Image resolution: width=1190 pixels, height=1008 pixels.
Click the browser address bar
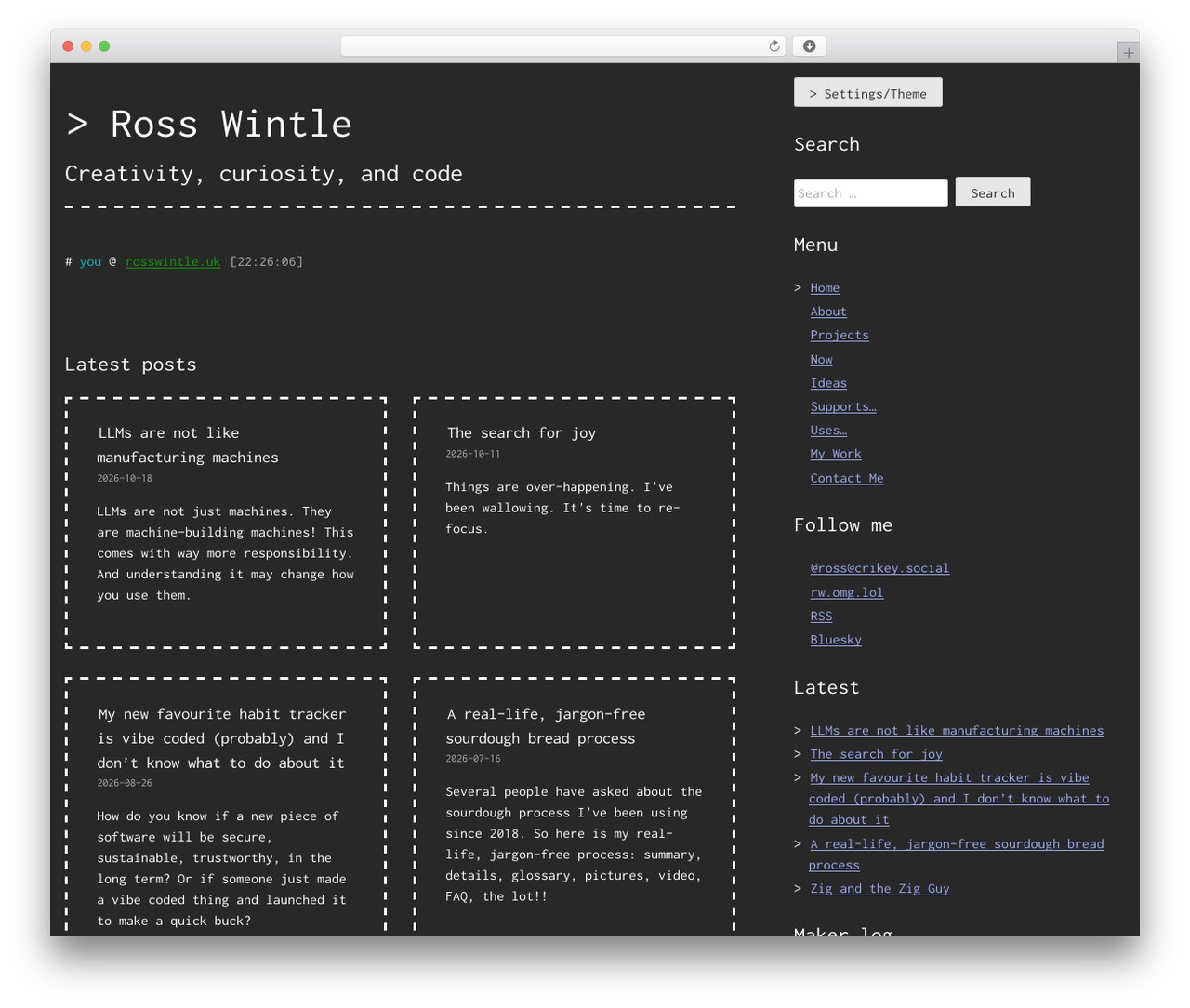[x=563, y=46]
